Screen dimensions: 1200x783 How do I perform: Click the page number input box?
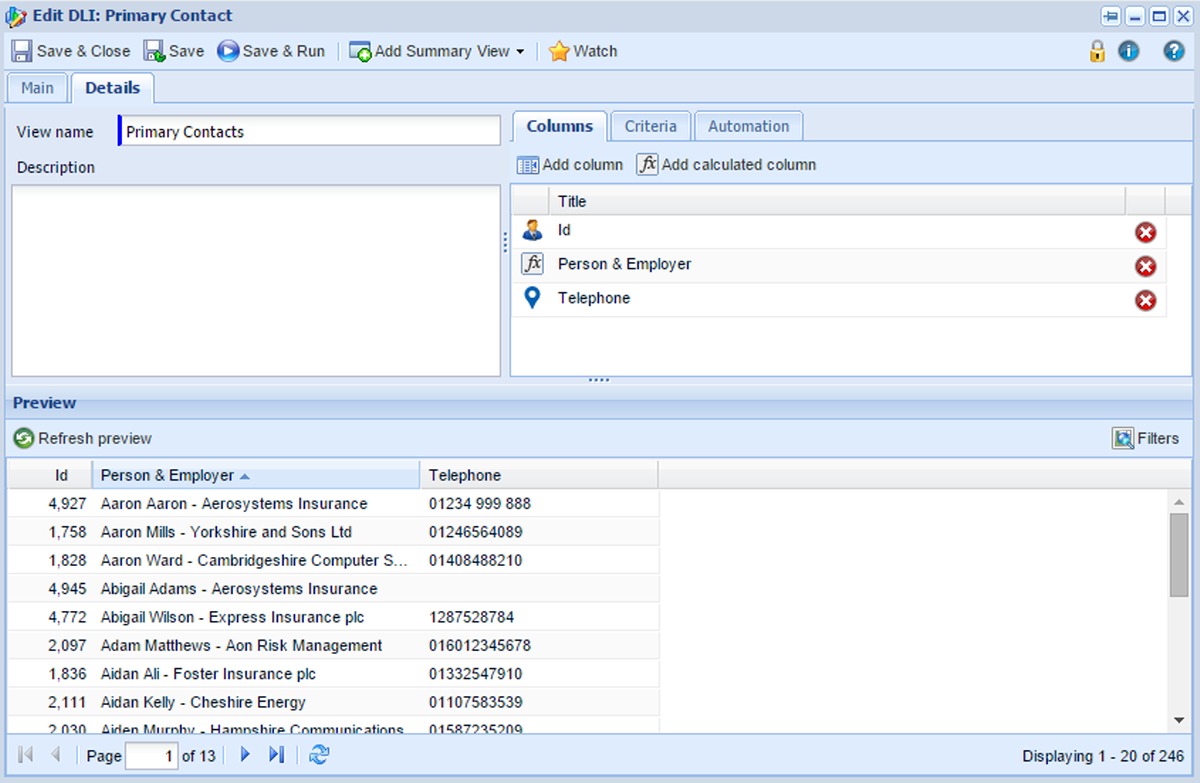coord(152,756)
